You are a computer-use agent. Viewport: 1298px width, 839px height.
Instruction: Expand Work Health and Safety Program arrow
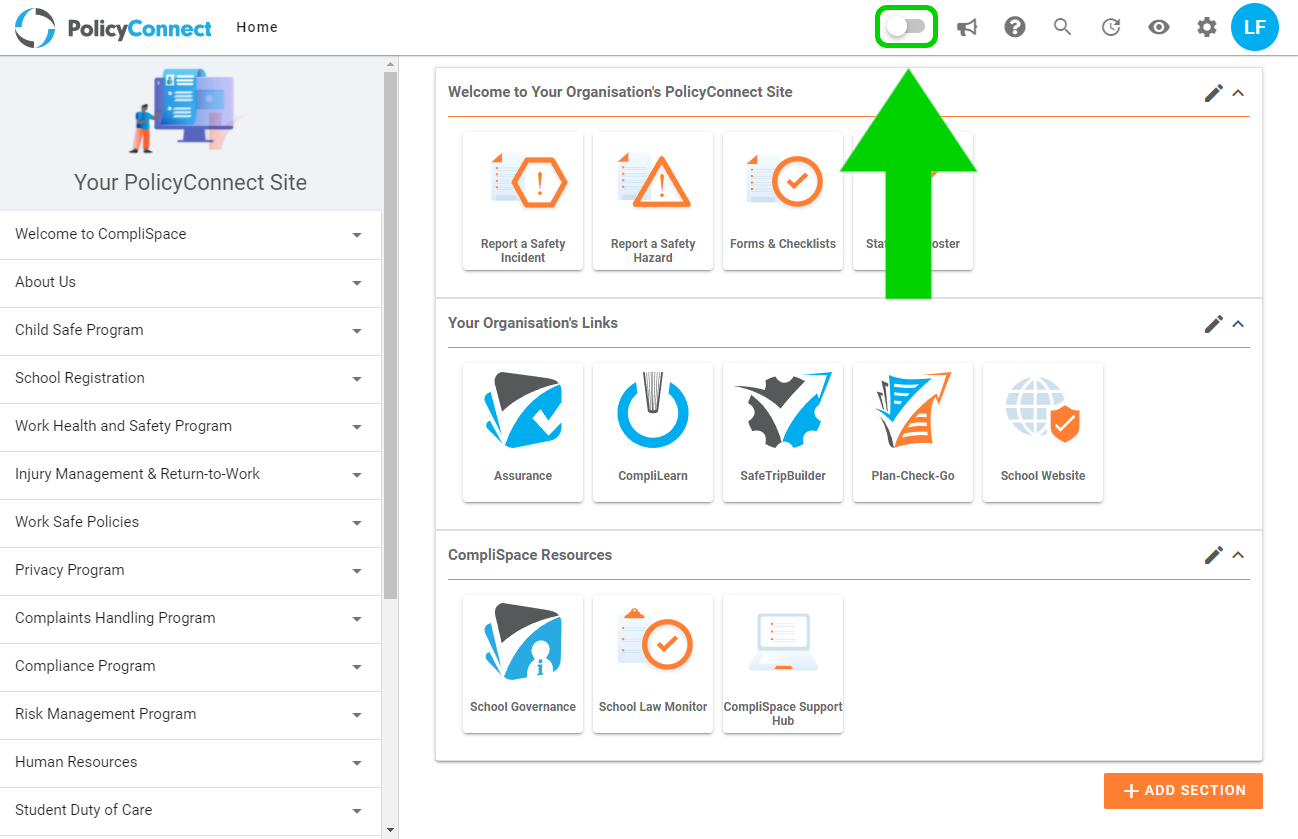(x=357, y=427)
